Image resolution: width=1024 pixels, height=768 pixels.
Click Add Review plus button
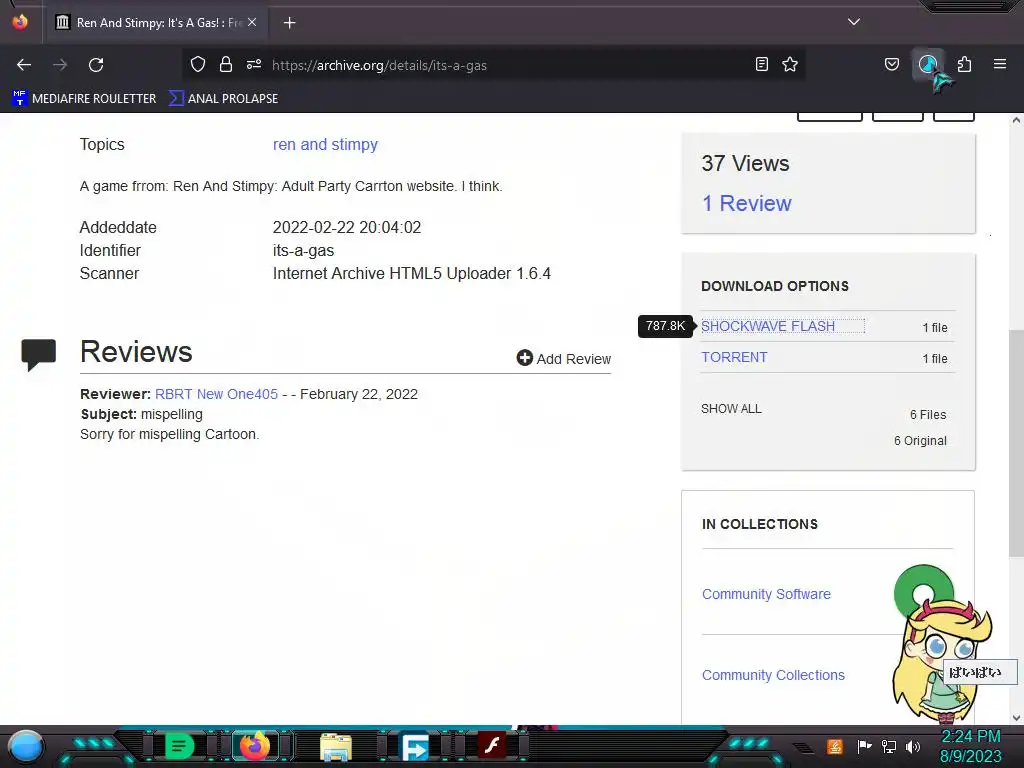564,359
